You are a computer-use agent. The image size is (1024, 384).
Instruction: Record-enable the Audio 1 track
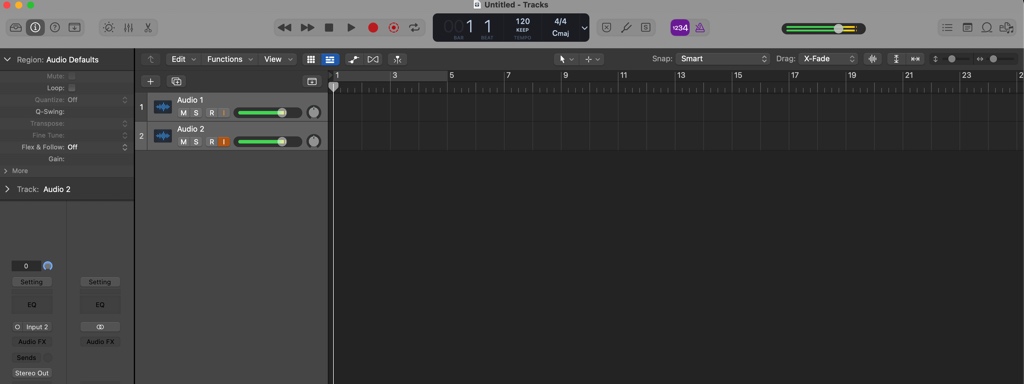click(212, 113)
